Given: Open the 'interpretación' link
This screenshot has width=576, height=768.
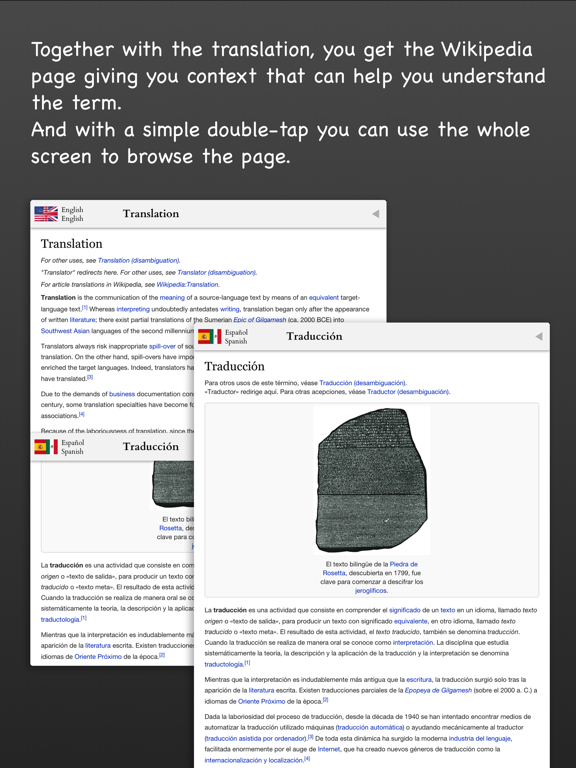Looking at the screenshot, I should coord(413,643).
